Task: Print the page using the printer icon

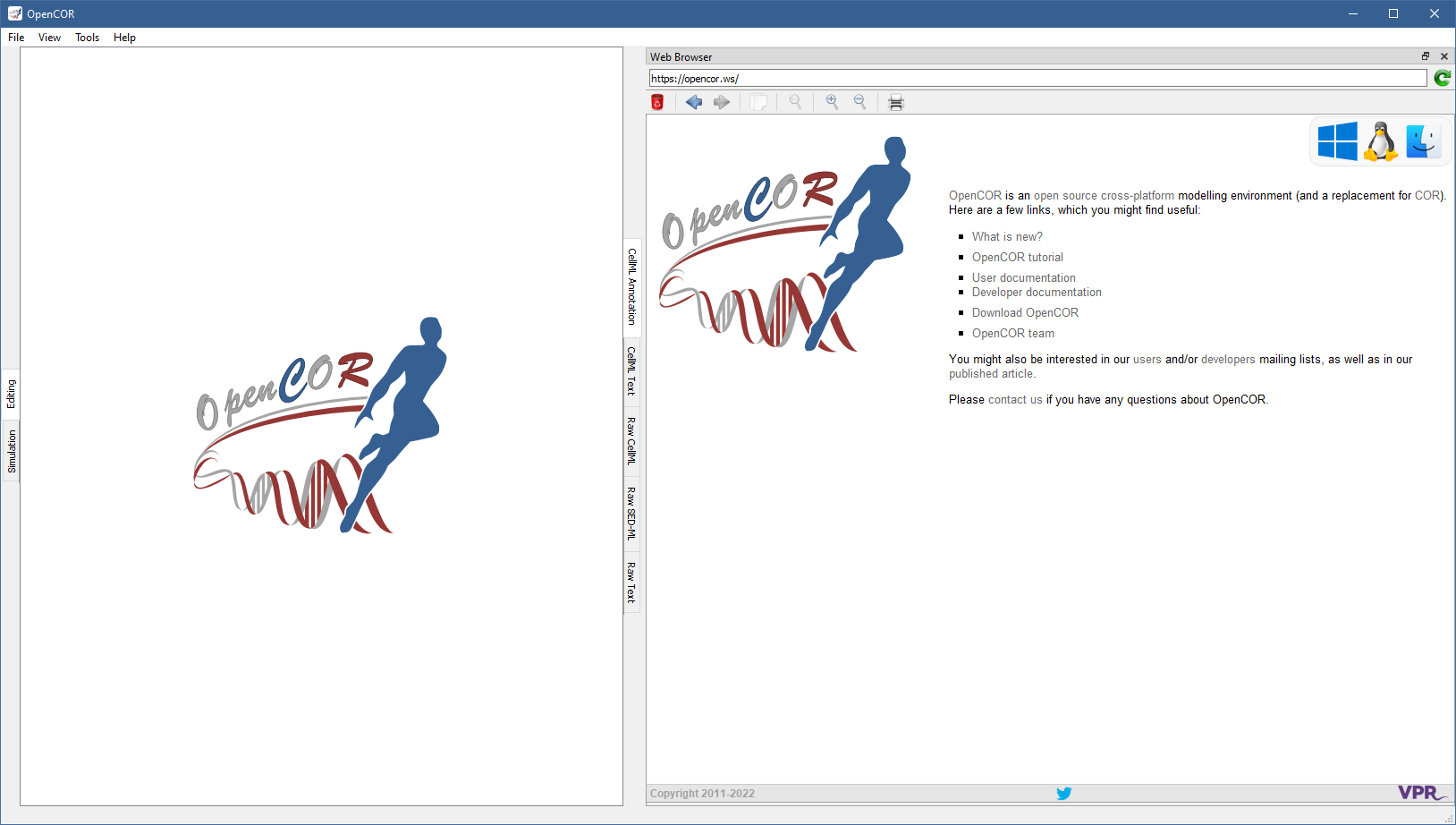Action: (896, 102)
